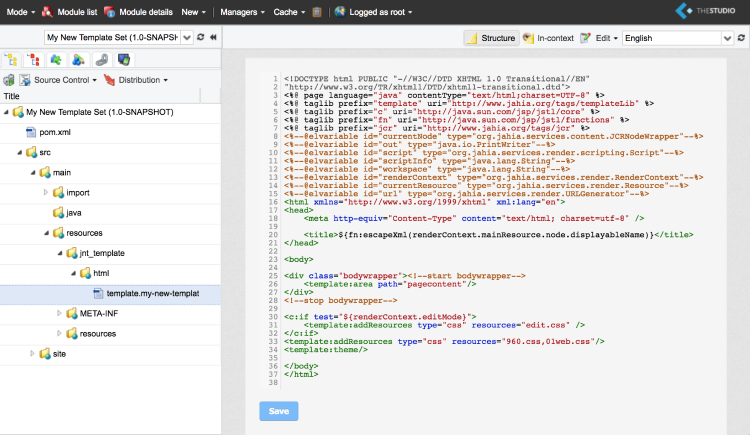Collapse My New Template Set root node
The width and height of the screenshot is (750, 435).
click(x=6, y=112)
